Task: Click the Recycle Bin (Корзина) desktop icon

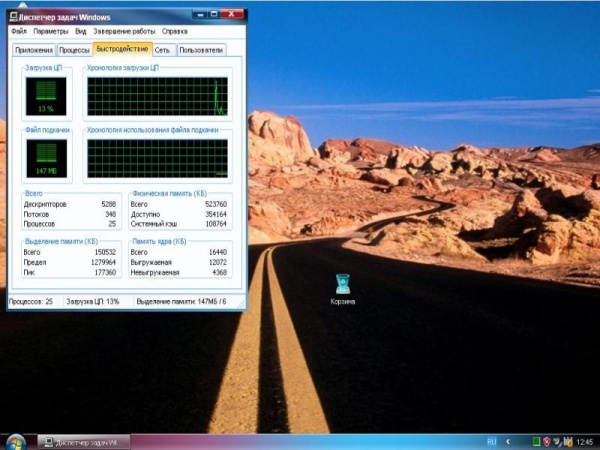Action: 343,284
